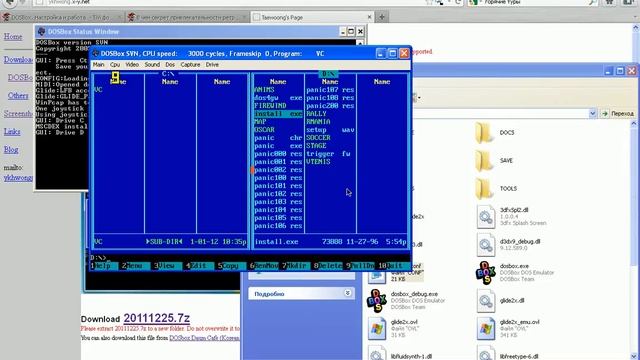Click the Home link in the sidebar

point(13,37)
